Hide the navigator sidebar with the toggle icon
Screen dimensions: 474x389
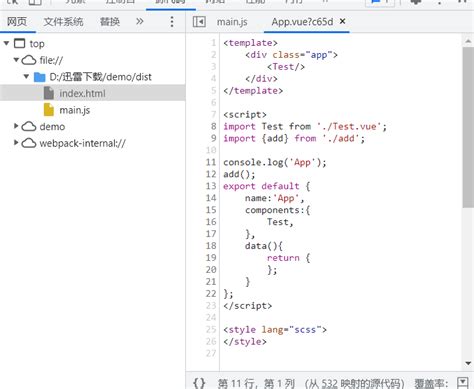199,22
